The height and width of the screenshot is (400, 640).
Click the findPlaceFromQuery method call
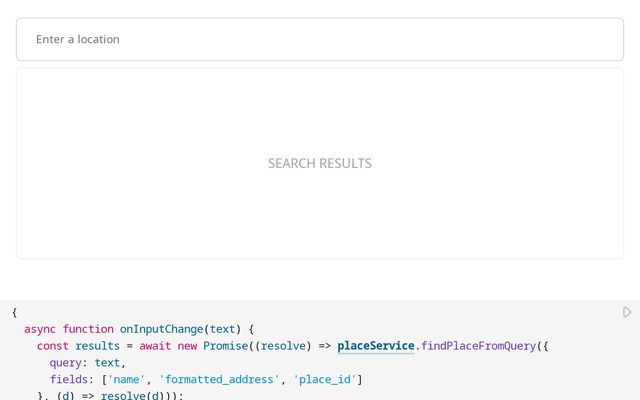point(478,346)
